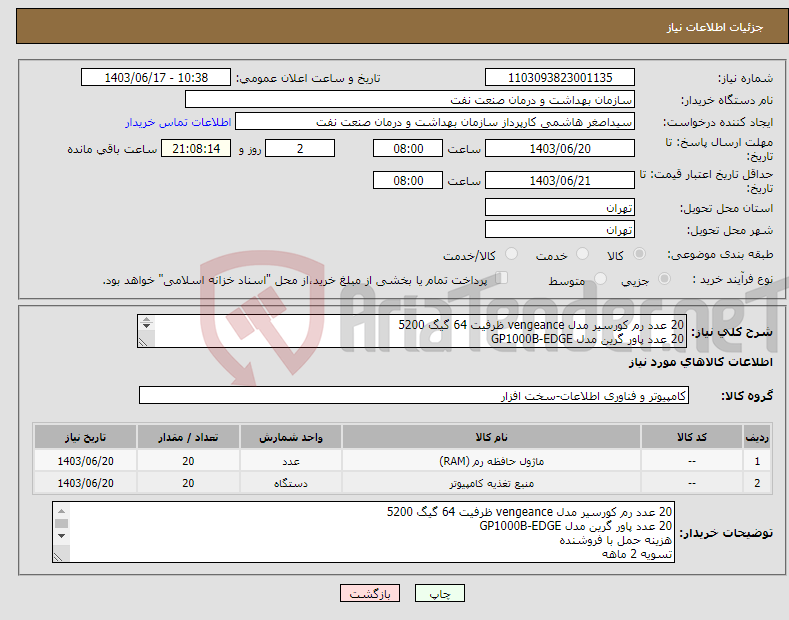Select the متوسط purchase type radio
Image resolution: width=789 pixels, height=620 pixels.
click(600, 278)
